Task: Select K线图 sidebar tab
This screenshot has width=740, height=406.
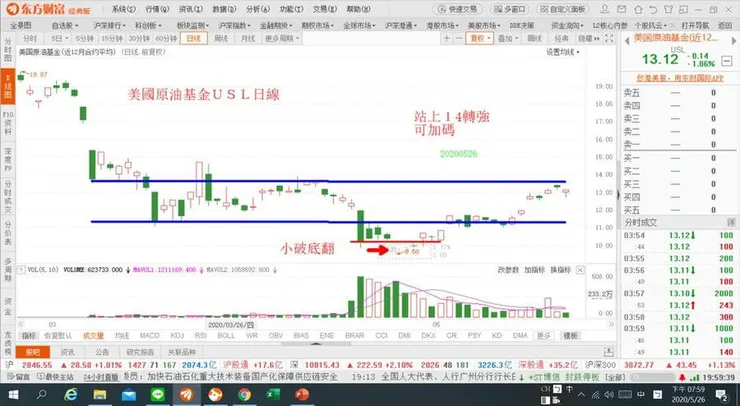Action: point(8,86)
